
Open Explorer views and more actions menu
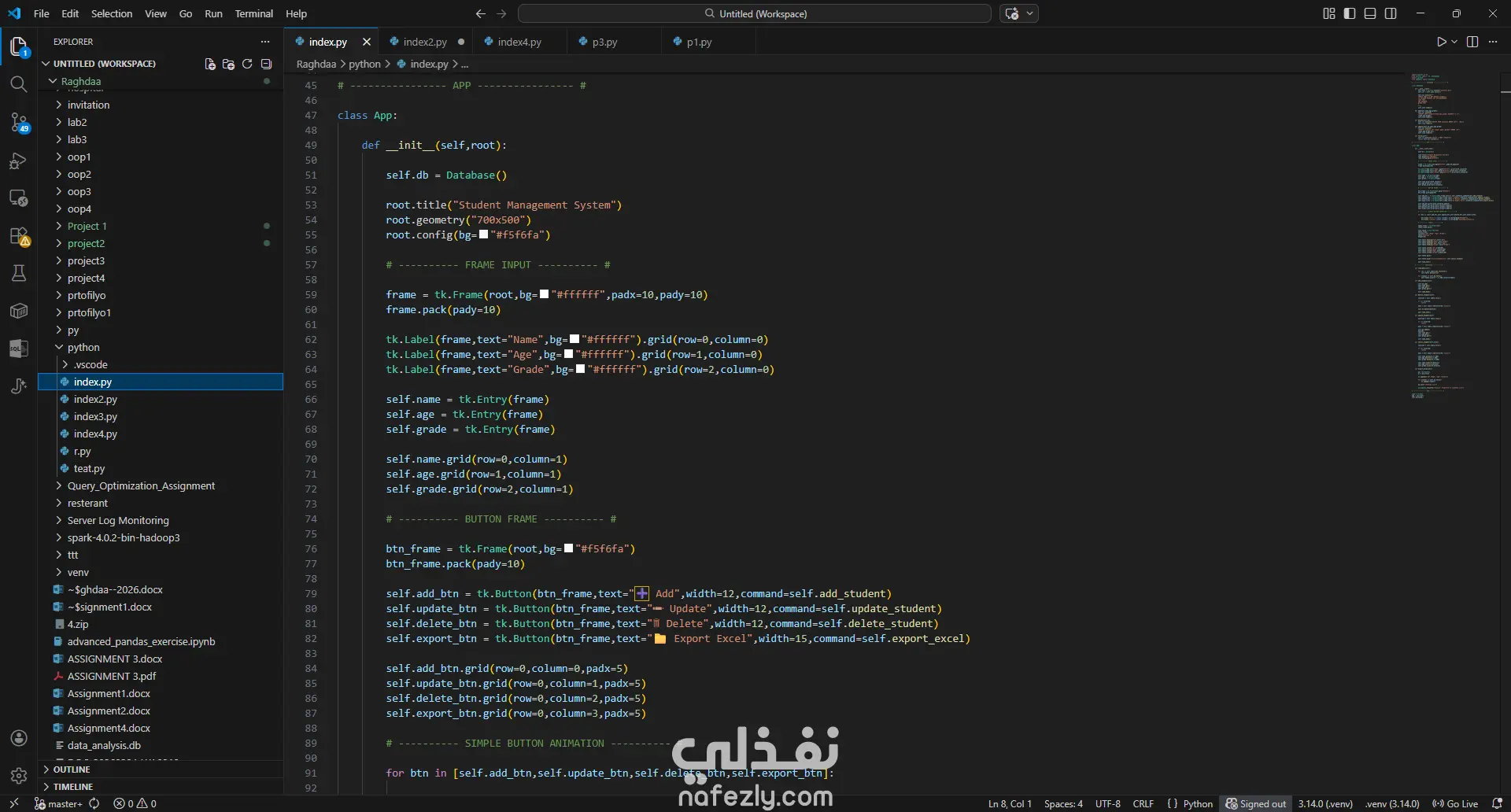[265, 42]
